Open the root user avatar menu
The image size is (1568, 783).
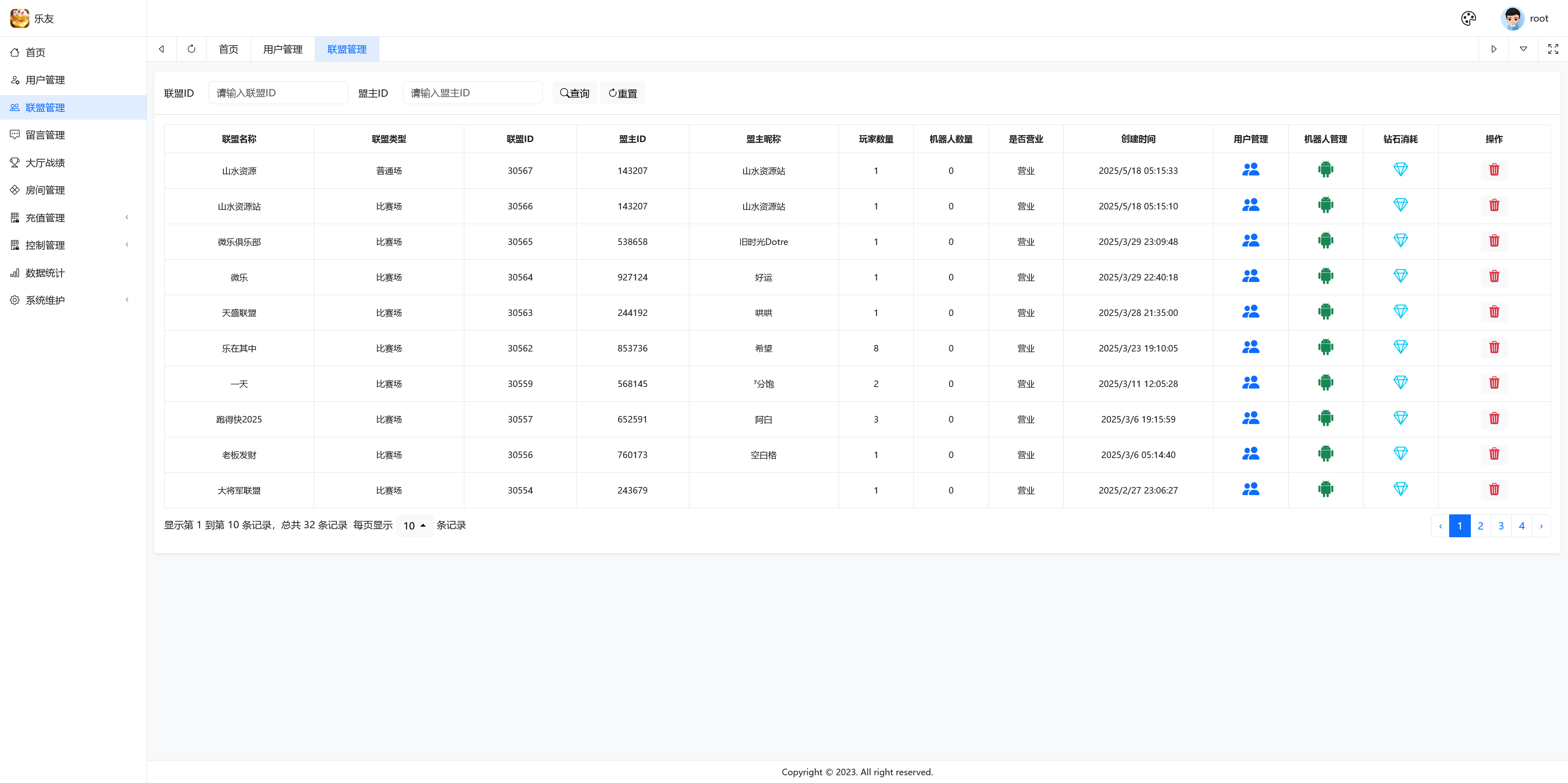(x=1512, y=18)
